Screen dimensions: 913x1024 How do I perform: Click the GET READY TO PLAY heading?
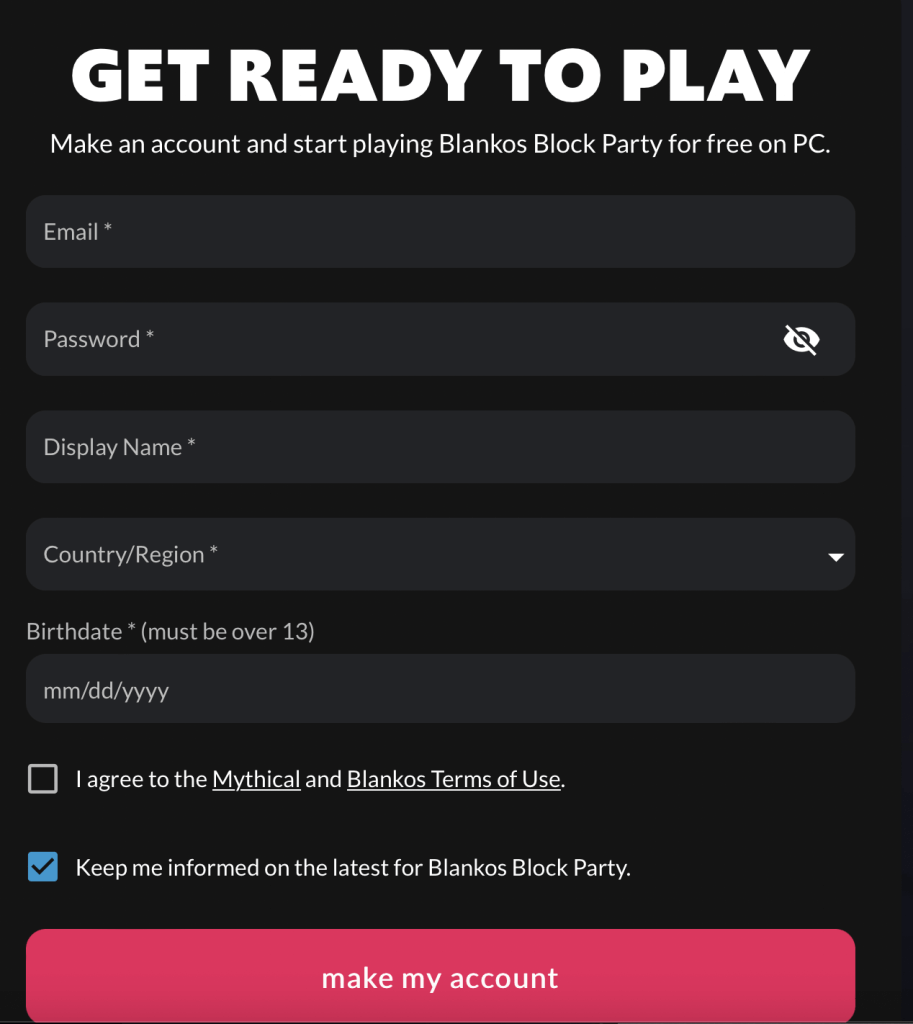click(x=440, y=76)
